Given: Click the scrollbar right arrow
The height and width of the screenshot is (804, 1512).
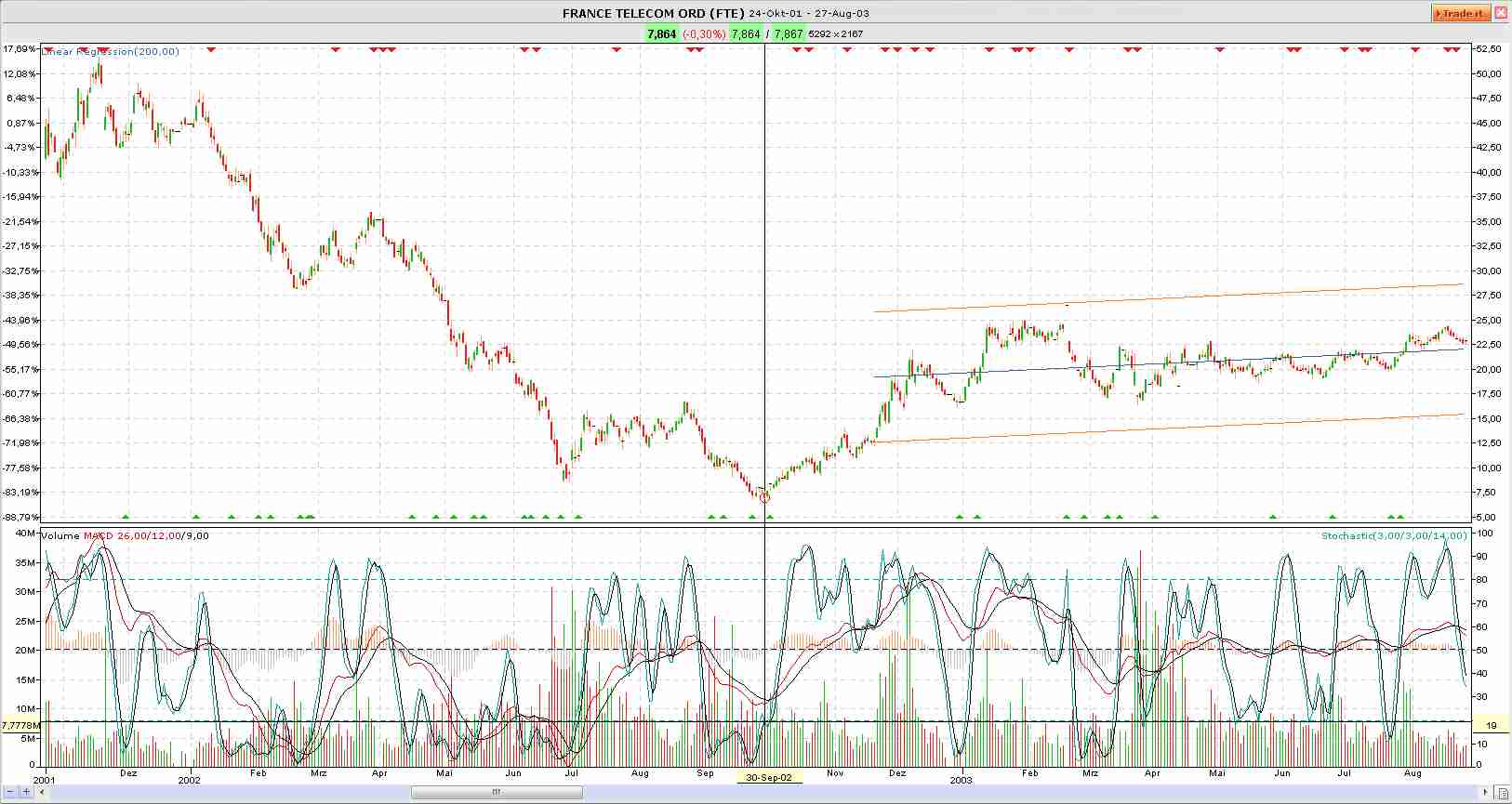Looking at the screenshot, I should point(1487,792).
